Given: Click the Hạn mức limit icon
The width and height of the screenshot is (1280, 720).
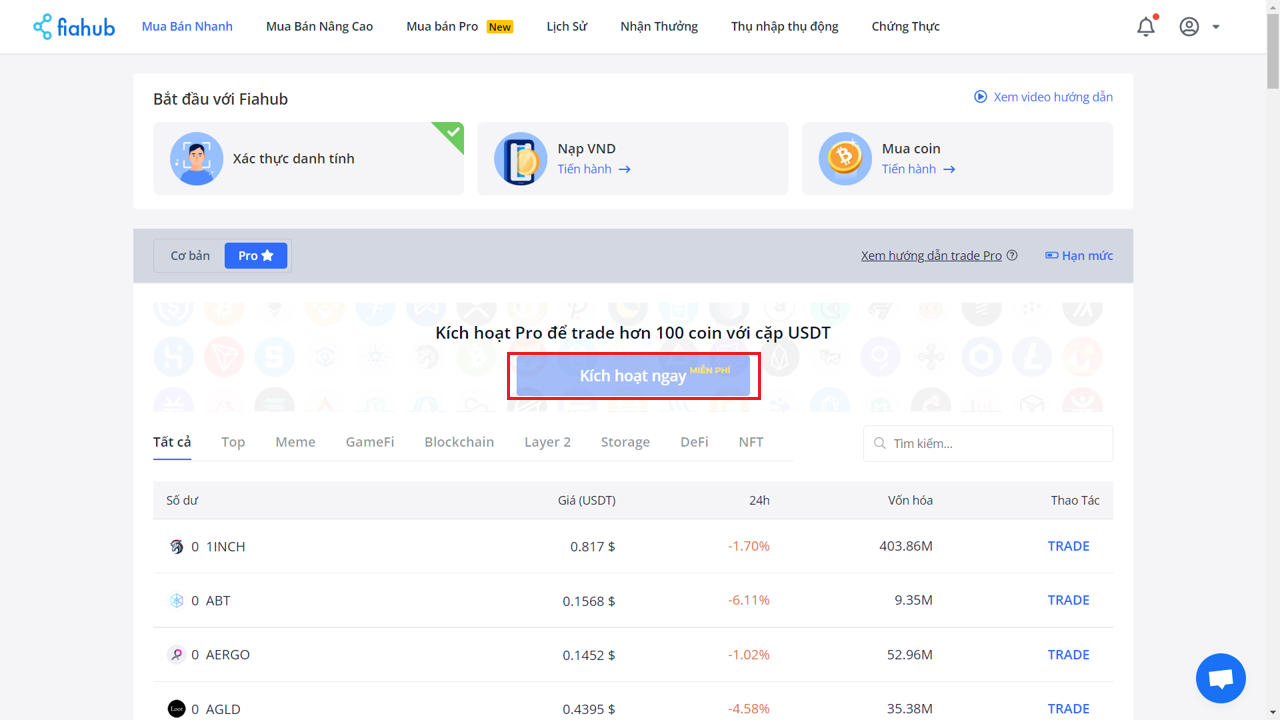Looking at the screenshot, I should 1051,255.
